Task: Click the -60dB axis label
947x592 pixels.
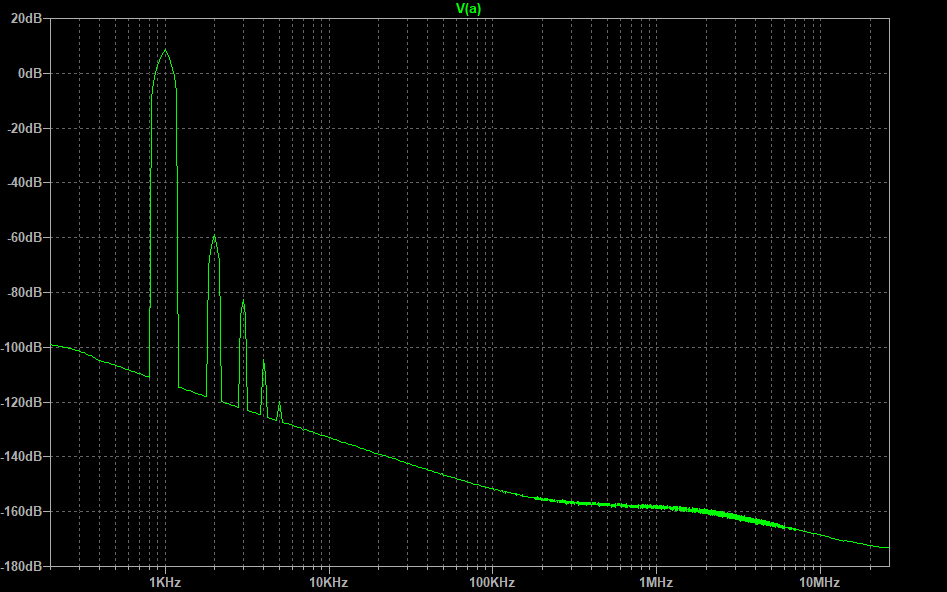Action: (26, 237)
